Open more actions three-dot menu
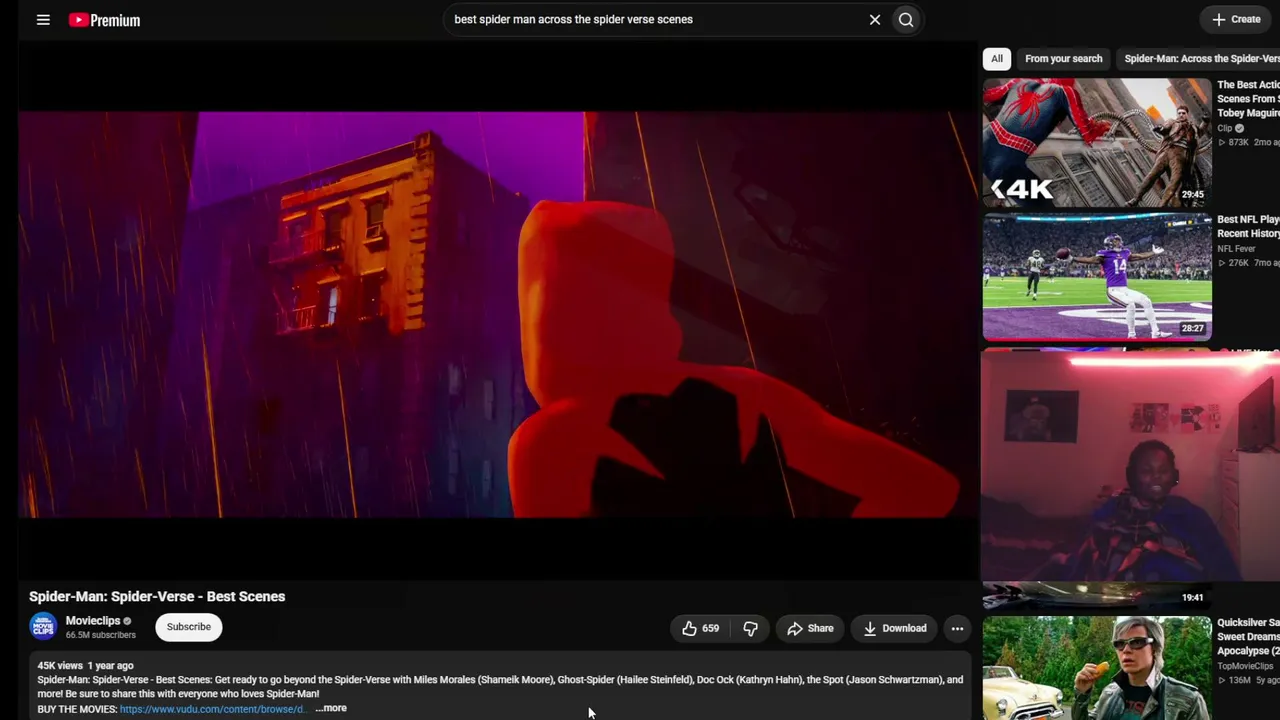 [957, 628]
